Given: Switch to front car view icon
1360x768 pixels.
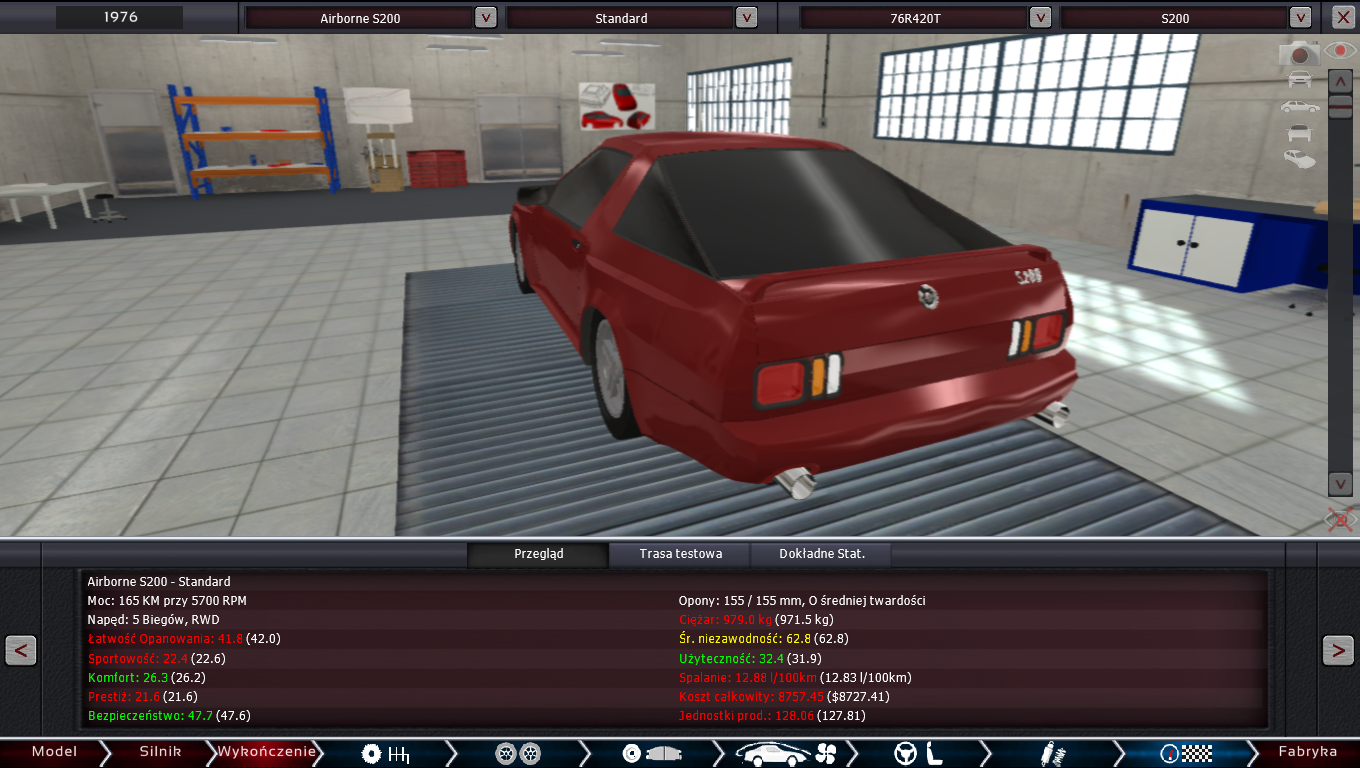Looking at the screenshot, I should click(x=1299, y=80).
